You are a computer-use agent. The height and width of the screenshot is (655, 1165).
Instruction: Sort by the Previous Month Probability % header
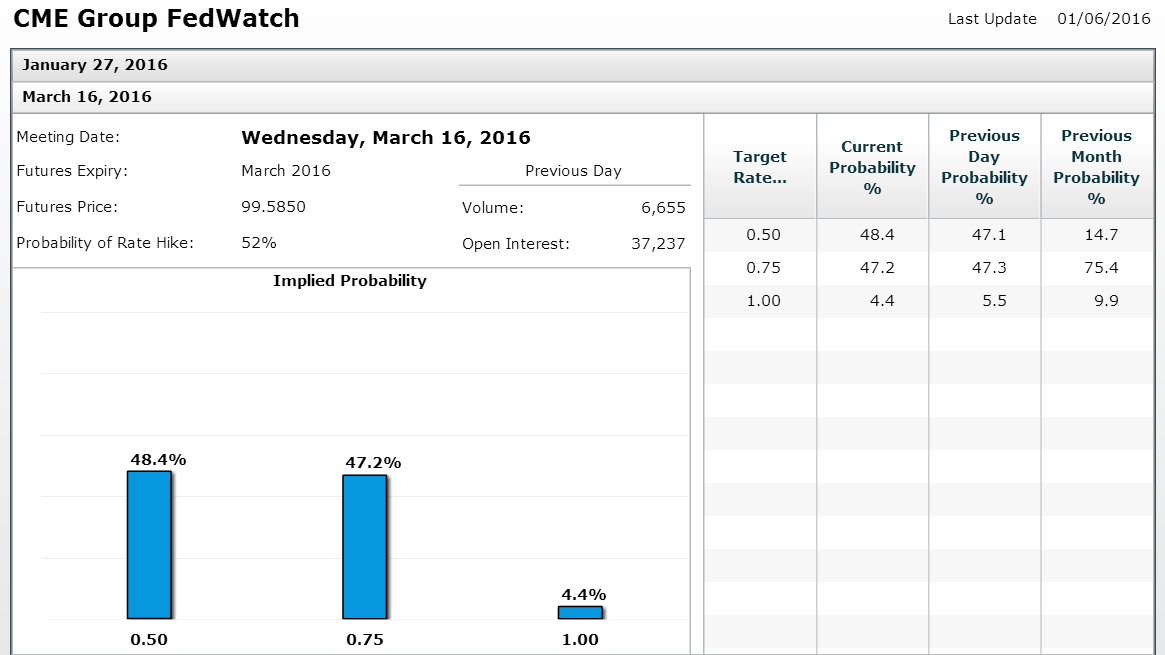coord(1097,167)
